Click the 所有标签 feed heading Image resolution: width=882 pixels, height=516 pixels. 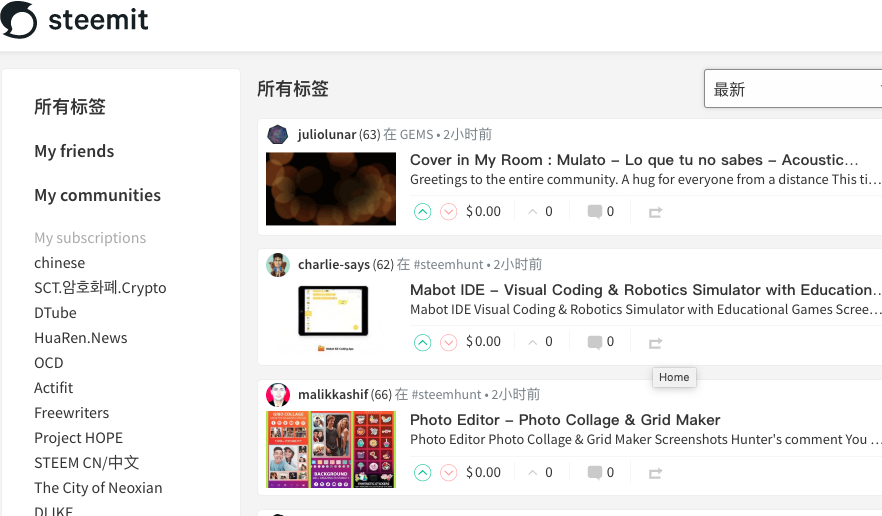[292, 88]
